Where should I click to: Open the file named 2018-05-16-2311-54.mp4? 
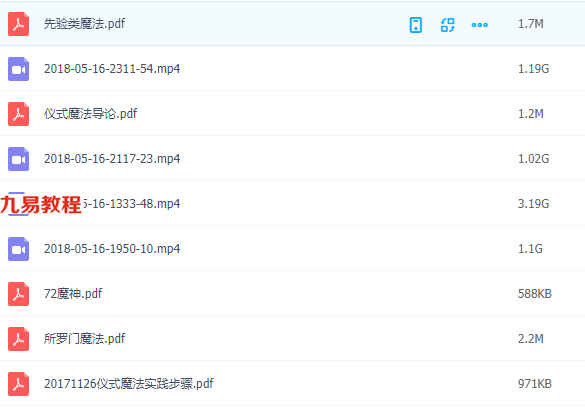tap(112, 69)
